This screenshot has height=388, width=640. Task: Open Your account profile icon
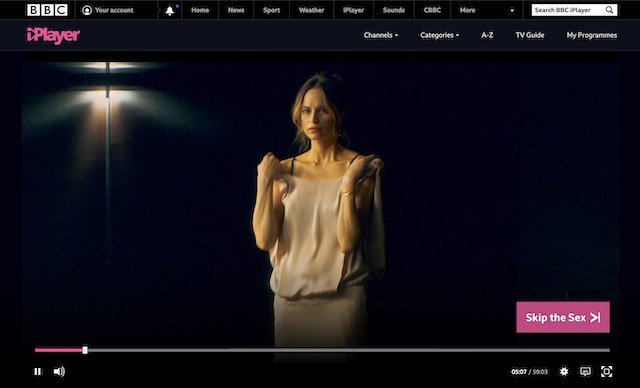pos(87,10)
